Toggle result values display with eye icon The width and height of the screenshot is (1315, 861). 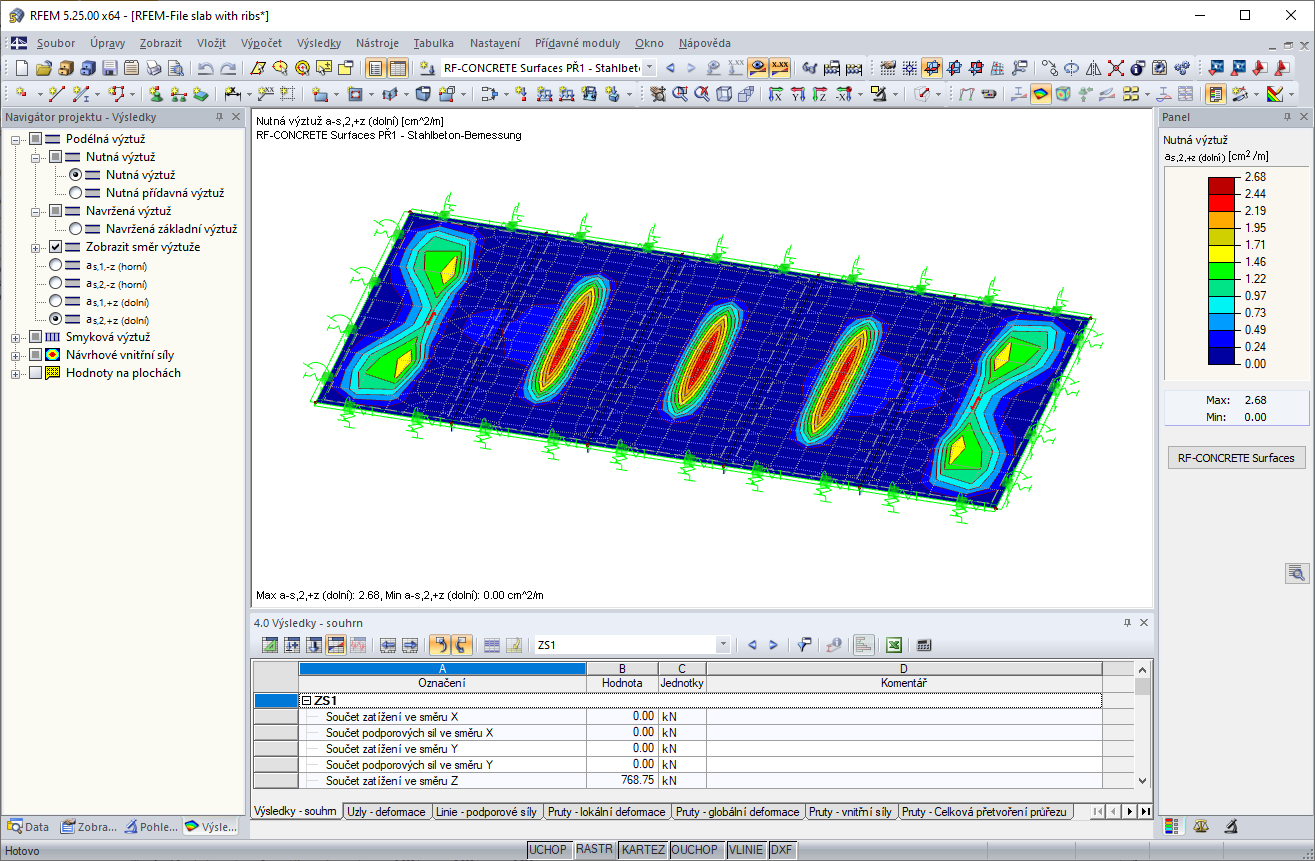point(758,68)
